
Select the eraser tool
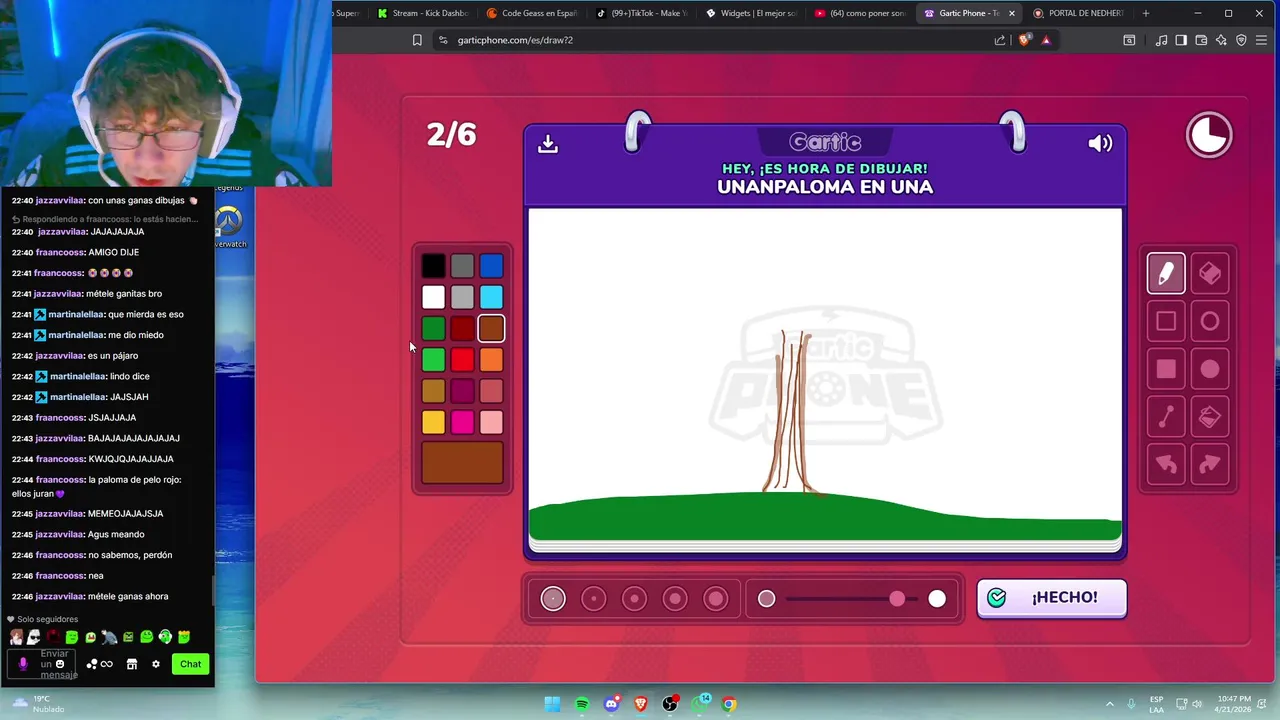pyautogui.click(x=1210, y=273)
